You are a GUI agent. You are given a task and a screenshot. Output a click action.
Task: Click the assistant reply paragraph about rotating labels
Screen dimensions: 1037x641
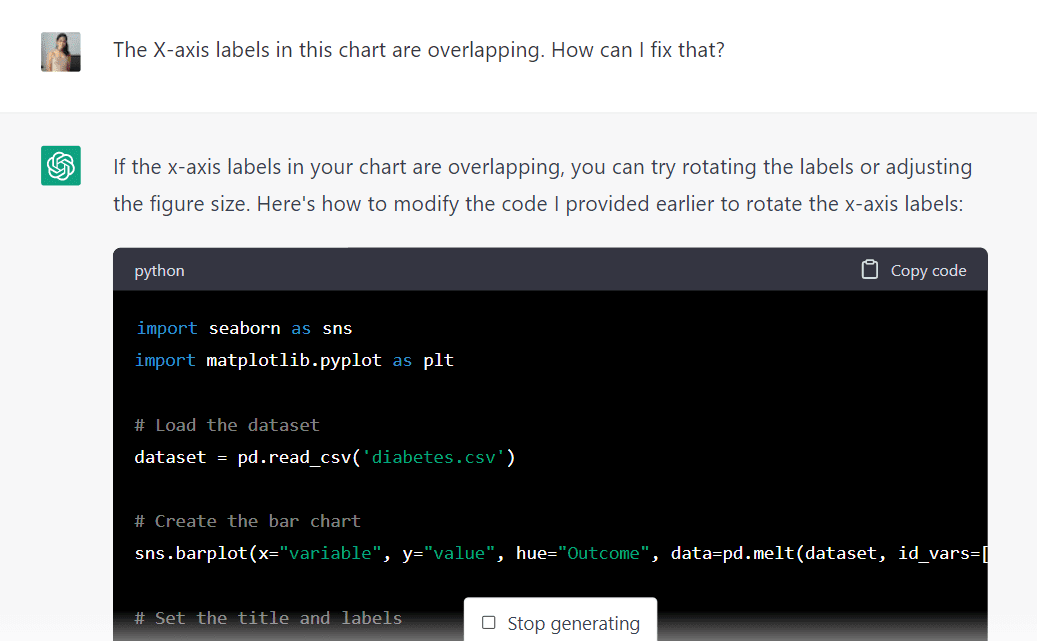(542, 185)
